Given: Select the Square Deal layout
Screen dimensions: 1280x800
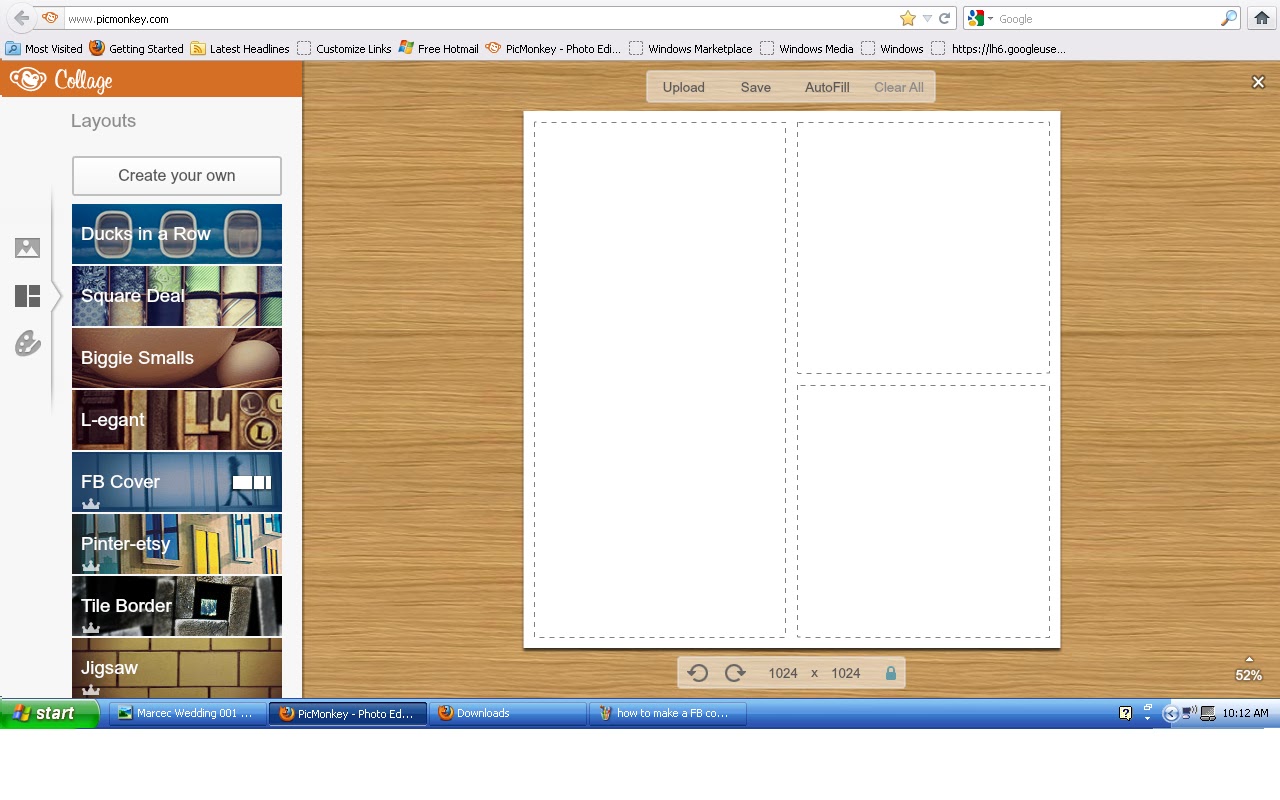Looking at the screenshot, I should click(x=177, y=296).
